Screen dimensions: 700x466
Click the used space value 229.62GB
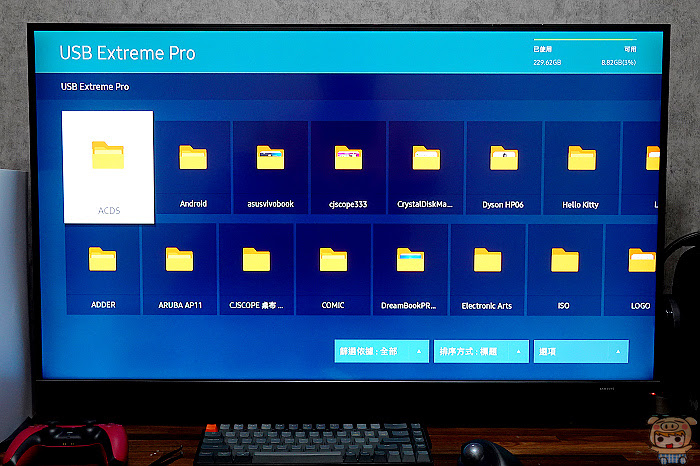pos(547,62)
